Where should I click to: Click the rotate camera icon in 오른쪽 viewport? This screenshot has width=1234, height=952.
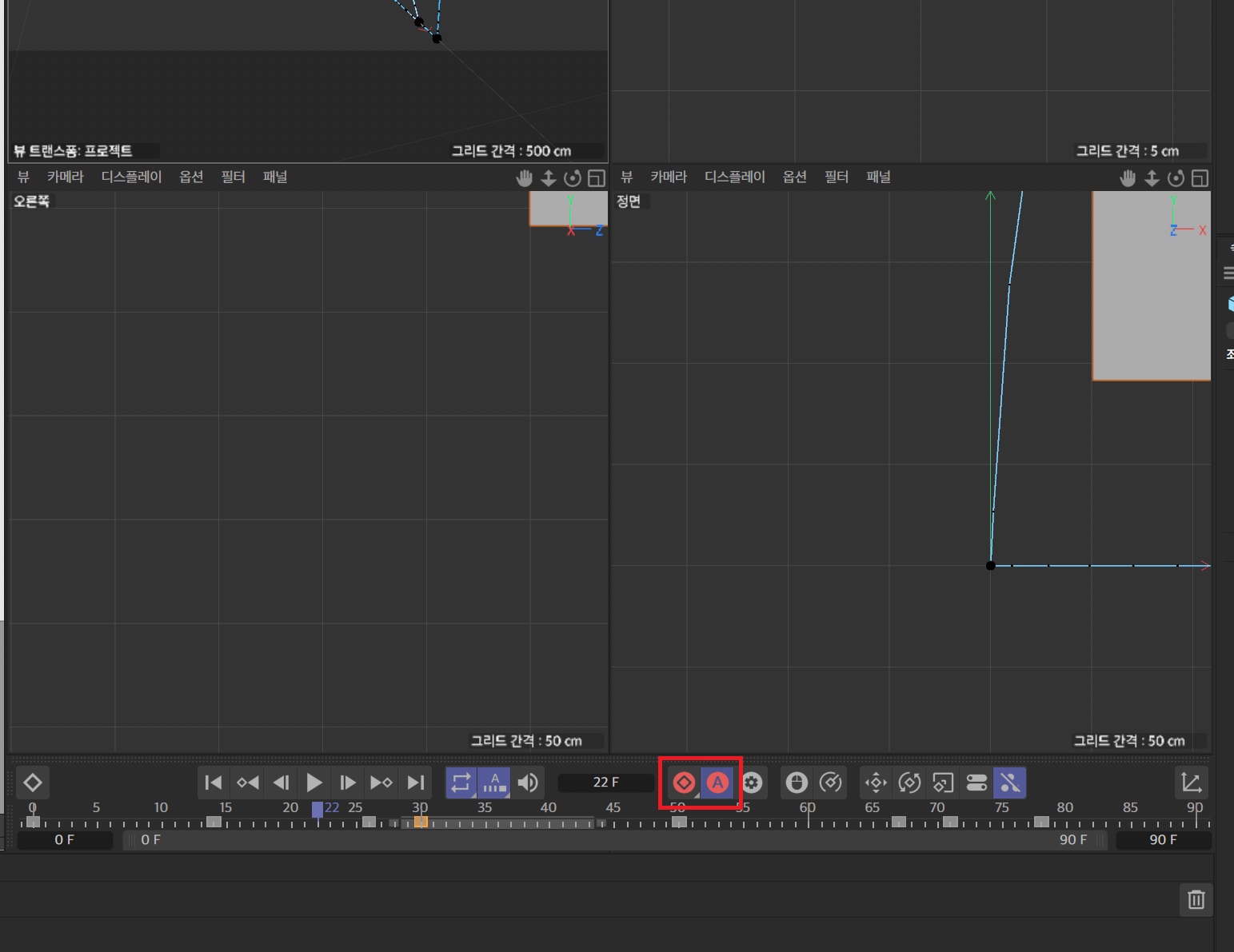pos(573,178)
